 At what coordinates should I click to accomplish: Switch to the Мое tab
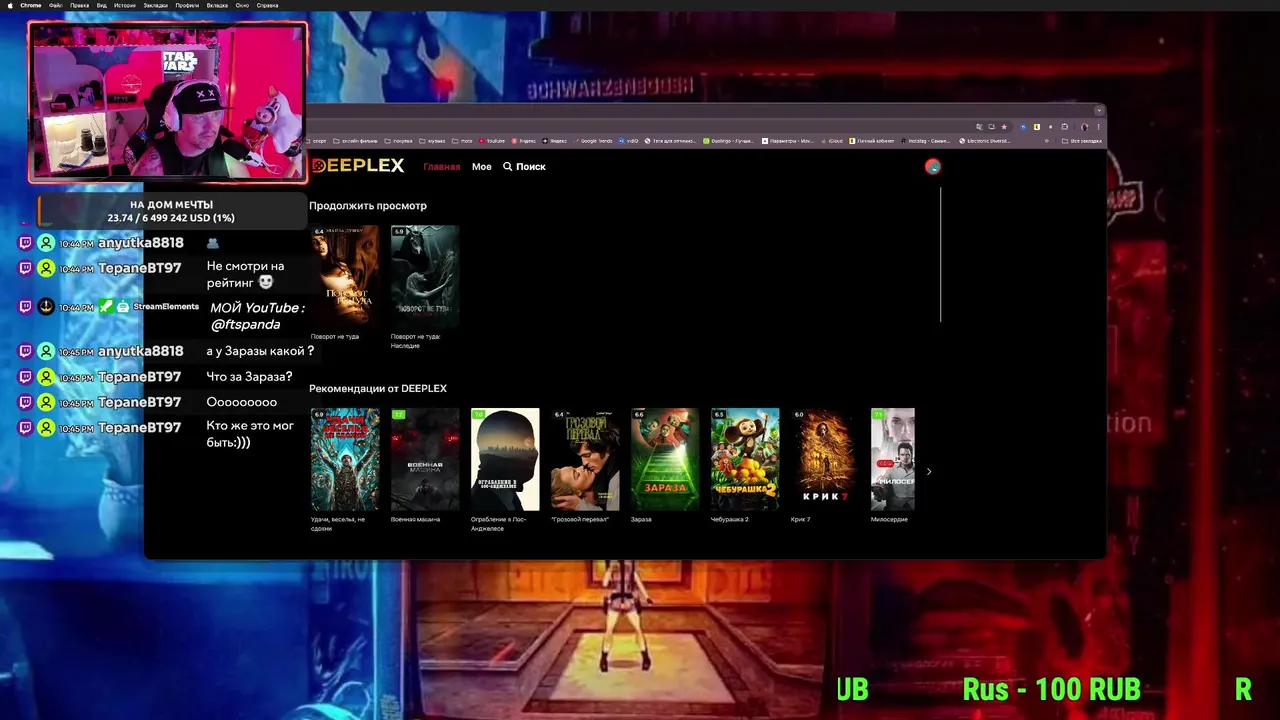[482, 167]
